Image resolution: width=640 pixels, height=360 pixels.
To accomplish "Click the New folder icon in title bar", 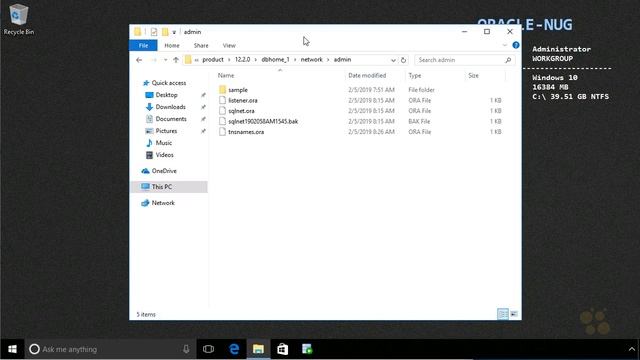I will (x=165, y=32).
